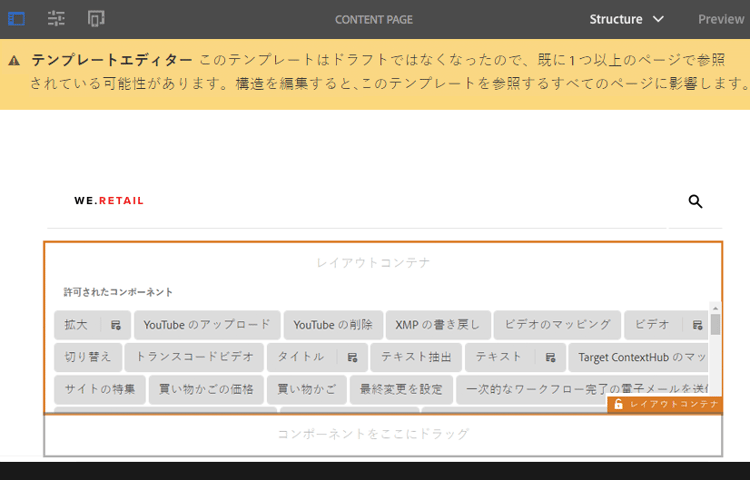This screenshot has height=480, width=750.
Task: Select 最終変更を設定 component
Action: 401,389
